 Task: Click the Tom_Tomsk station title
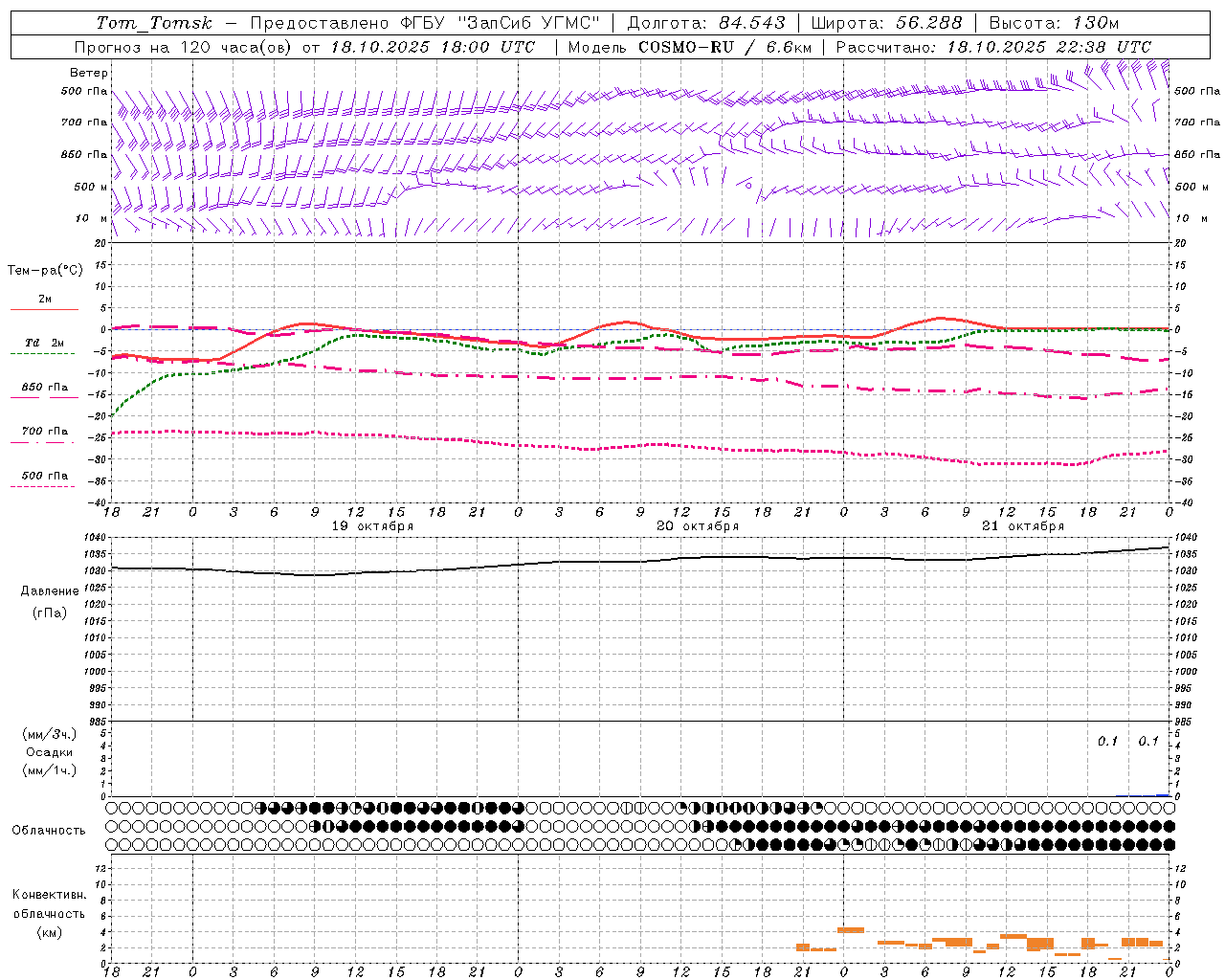pos(155,23)
